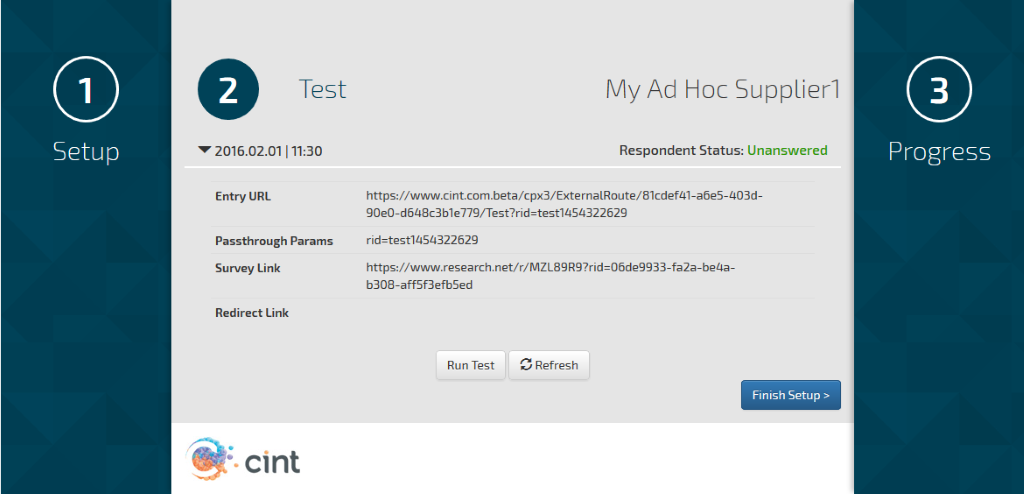
Task: Click the Redirect Link row label
Action: pyautogui.click(x=252, y=313)
